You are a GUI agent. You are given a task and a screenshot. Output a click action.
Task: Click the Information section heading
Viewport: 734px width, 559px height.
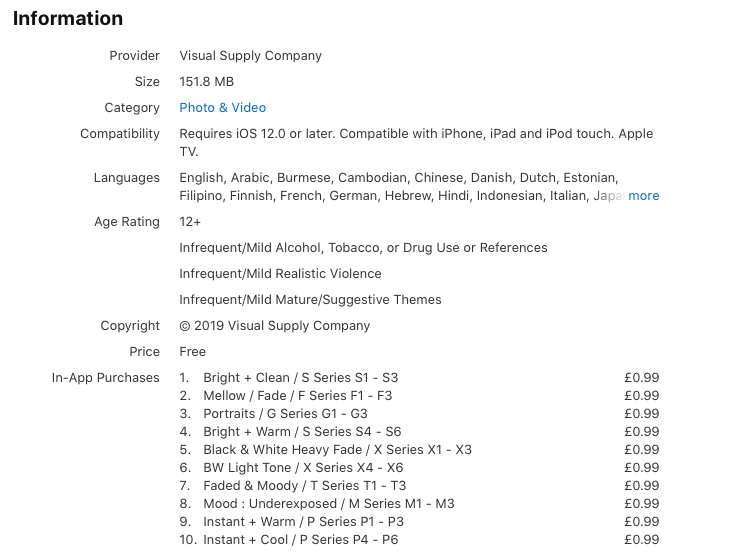tap(68, 19)
